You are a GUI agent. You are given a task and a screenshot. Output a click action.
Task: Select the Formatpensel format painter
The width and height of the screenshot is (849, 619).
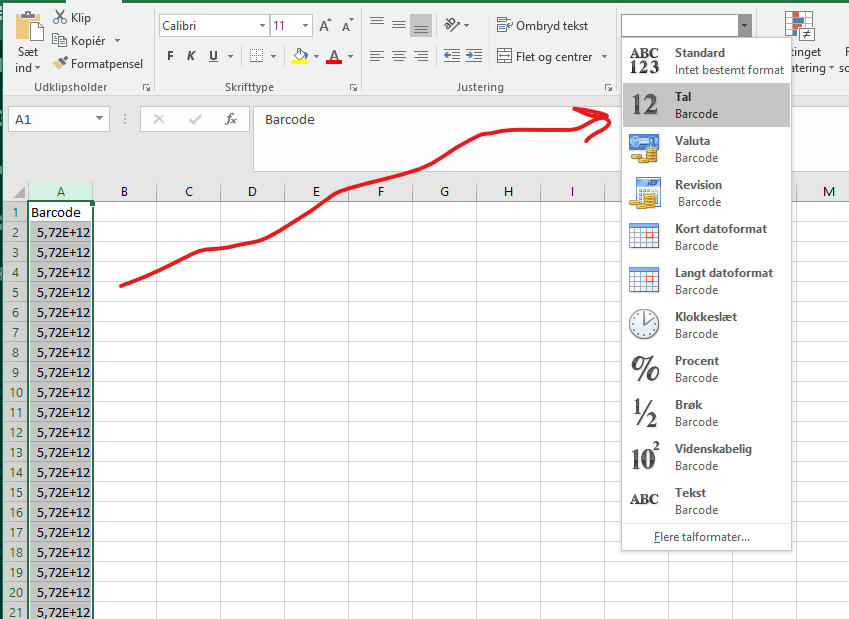tap(98, 63)
